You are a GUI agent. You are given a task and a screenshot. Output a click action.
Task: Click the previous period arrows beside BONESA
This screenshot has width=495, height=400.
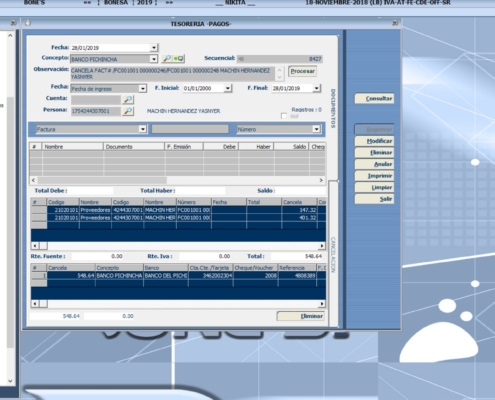(87, 3)
